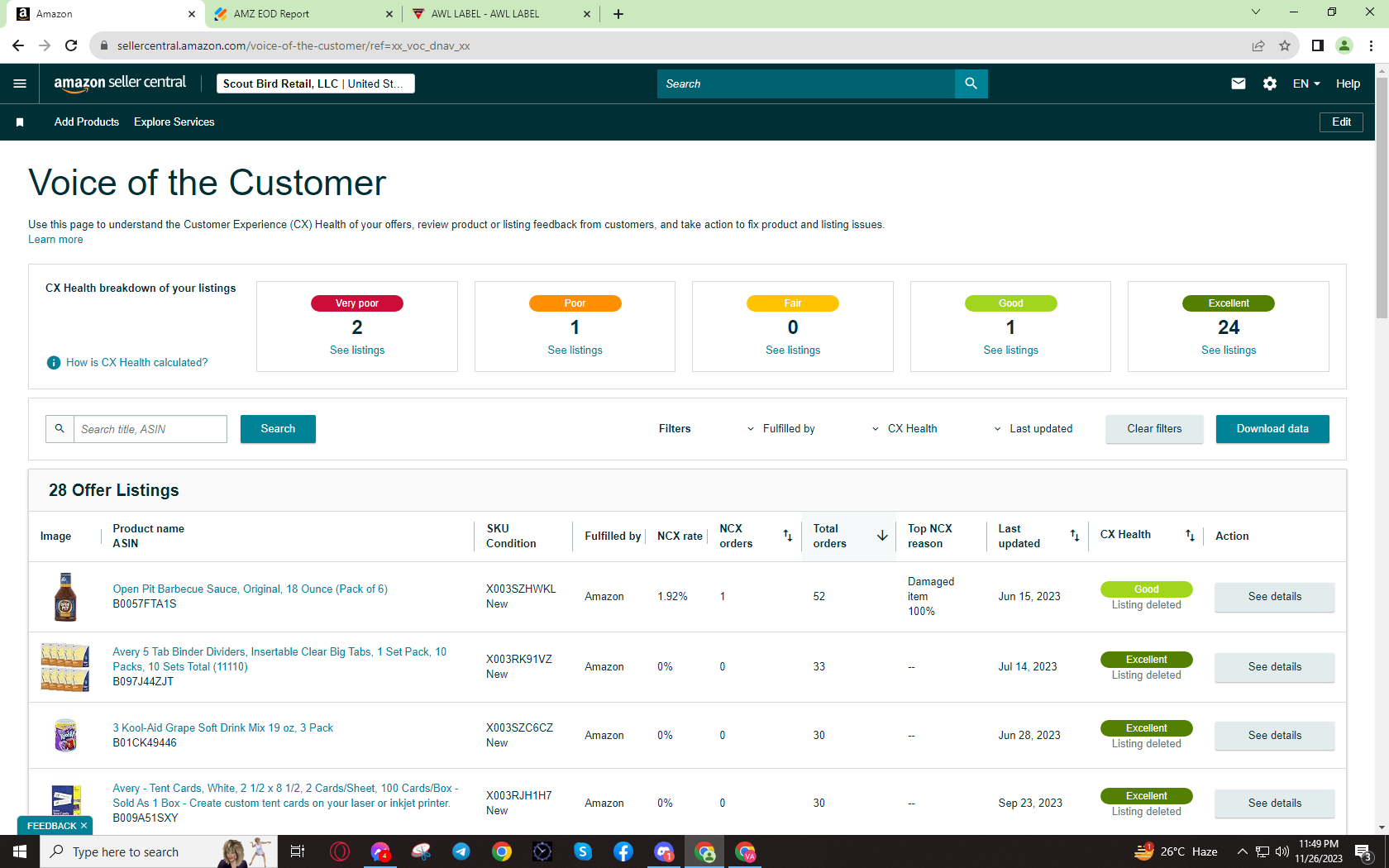Screen dimensions: 1389x868
Task: Open the browser side panel icon
Action: point(1318,45)
